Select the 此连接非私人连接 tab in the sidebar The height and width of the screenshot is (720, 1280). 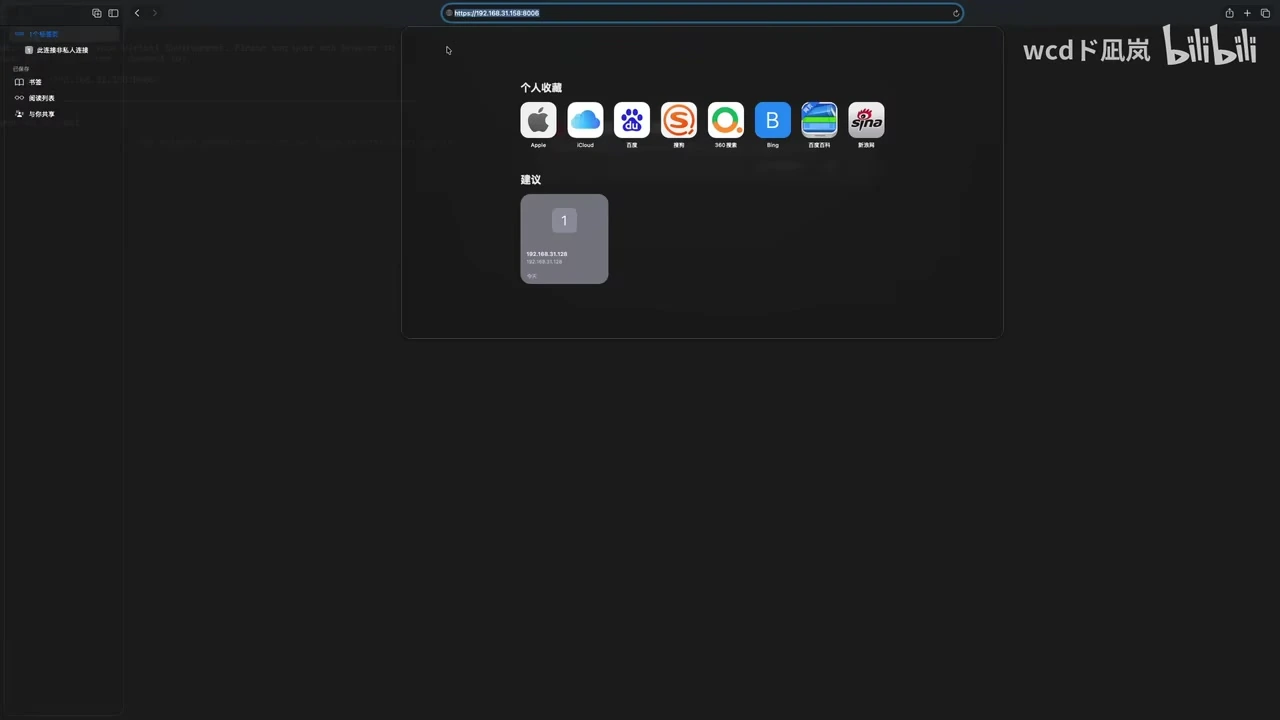click(x=62, y=50)
